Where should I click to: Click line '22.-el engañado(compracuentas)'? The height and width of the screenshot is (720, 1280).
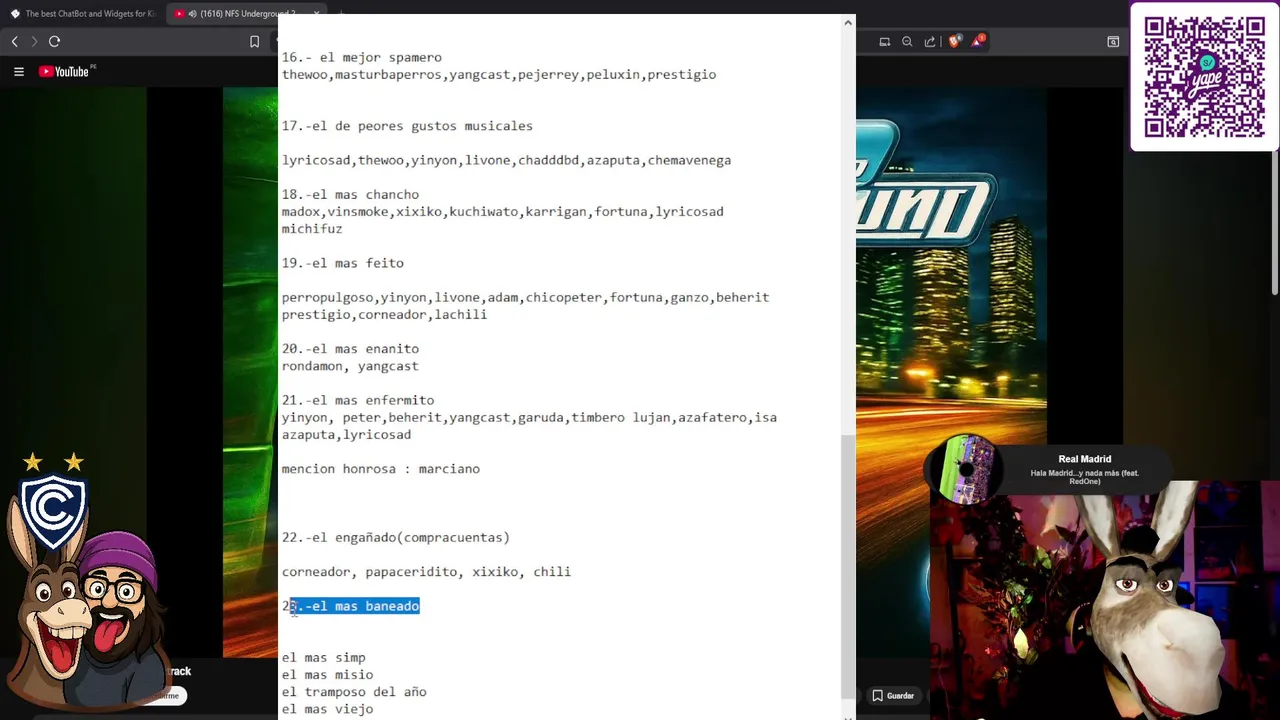pyautogui.click(x=396, y=538)
